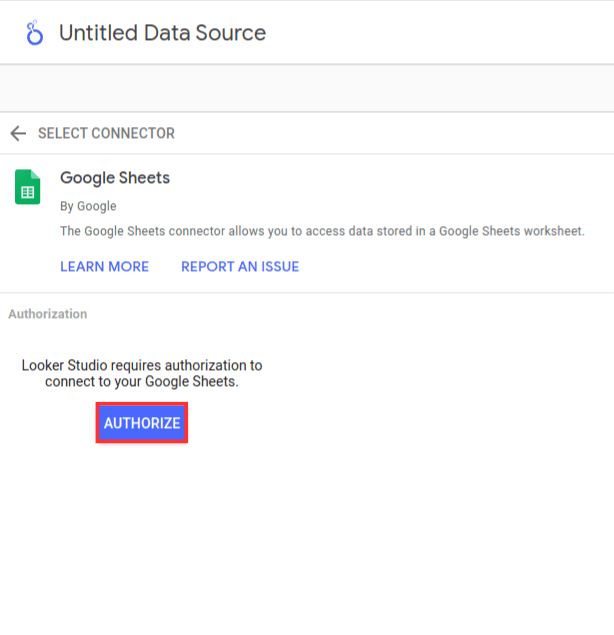
Task: Click empty space right of REPORT AN ISSUE
Action: tap(450, 267)
